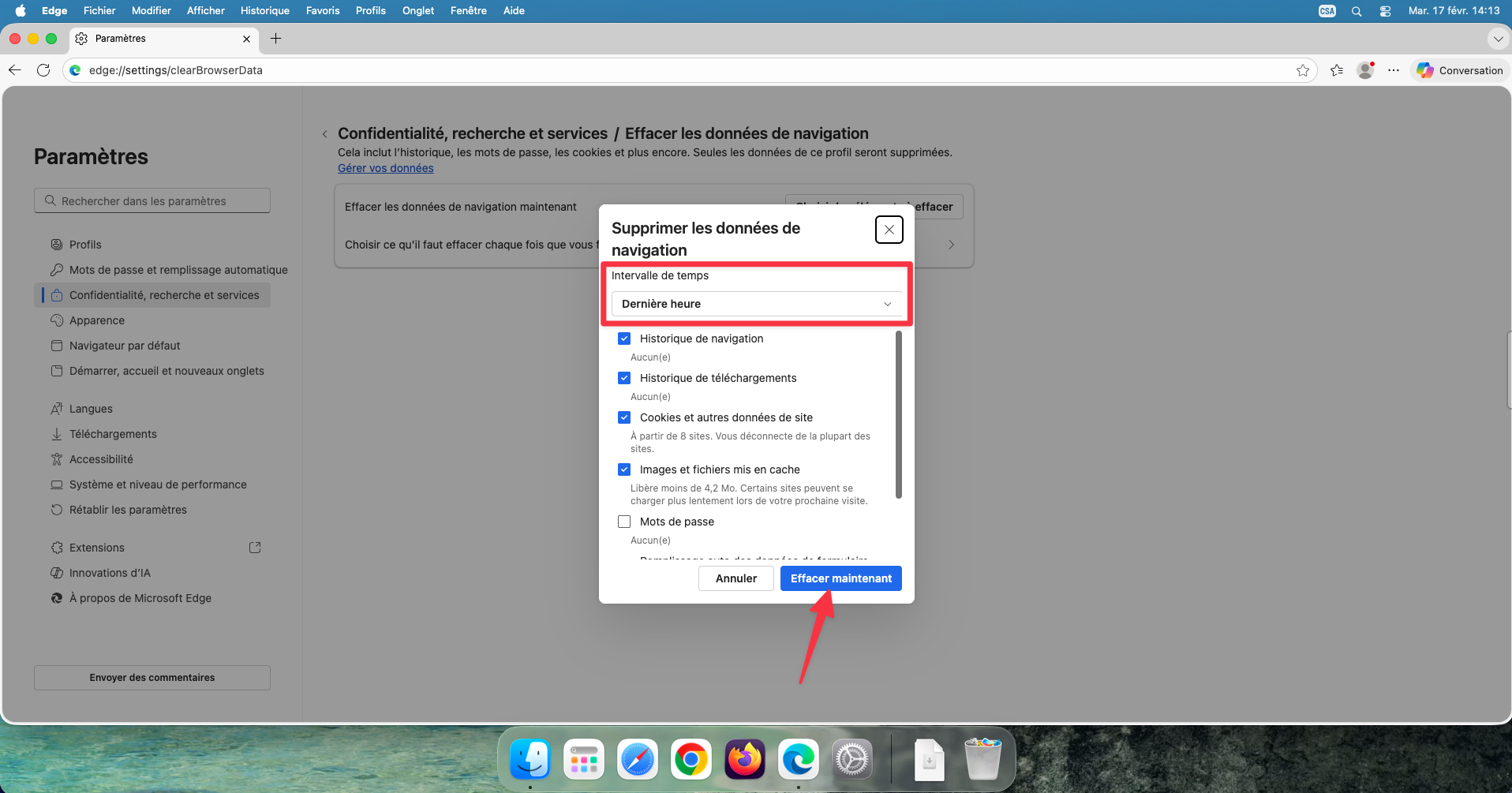Open the three-dot Settings and more menu
This screenshot has width=1512, height=793.
point(1394,70)
